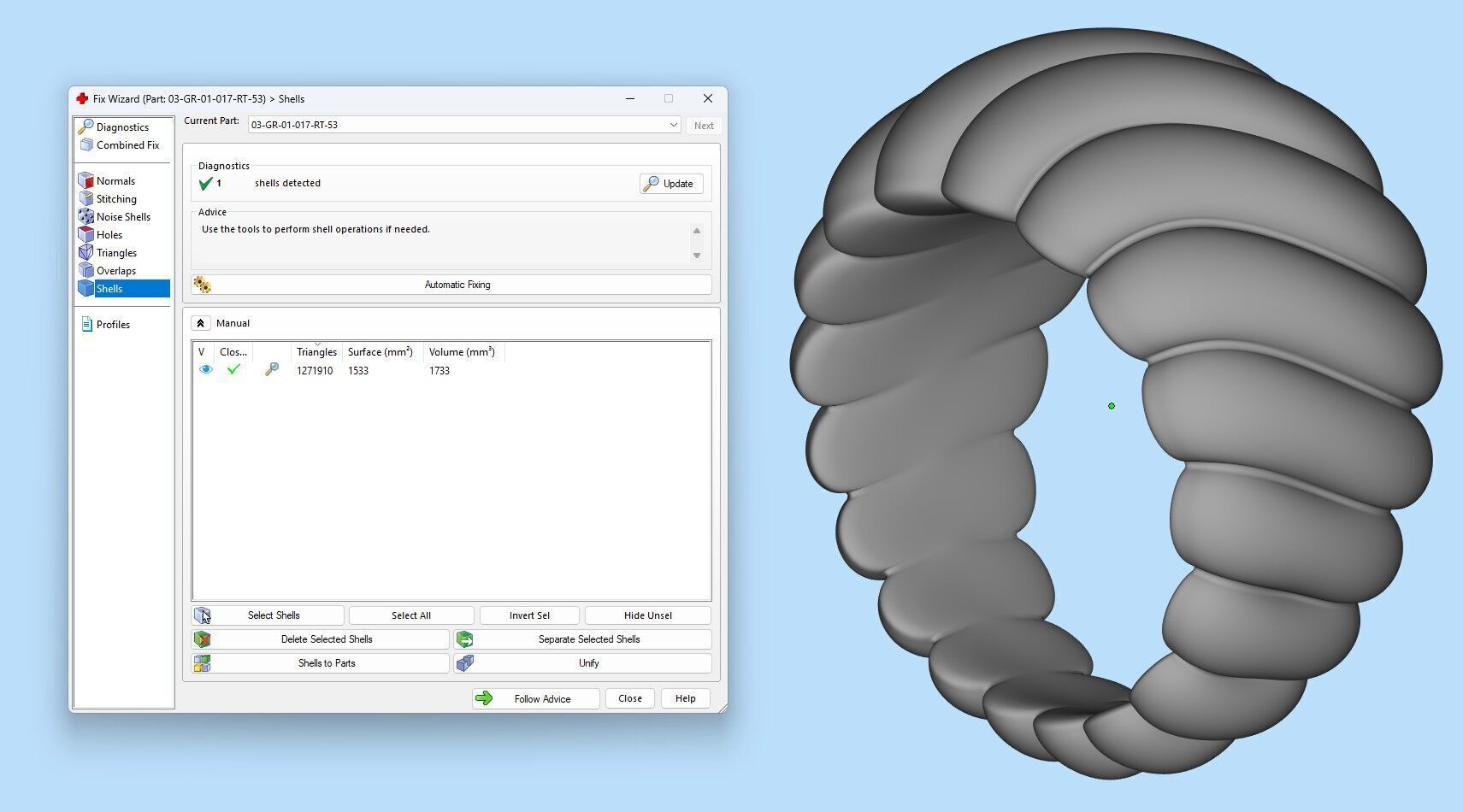This screenshot has height=812, width=1463.
Task: Click the green center point on the model
Action: tap(1112, 406)
